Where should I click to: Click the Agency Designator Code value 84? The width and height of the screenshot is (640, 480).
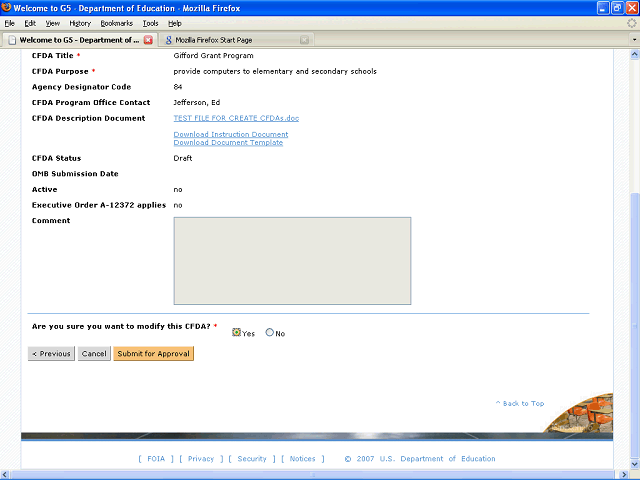(178, 87)
